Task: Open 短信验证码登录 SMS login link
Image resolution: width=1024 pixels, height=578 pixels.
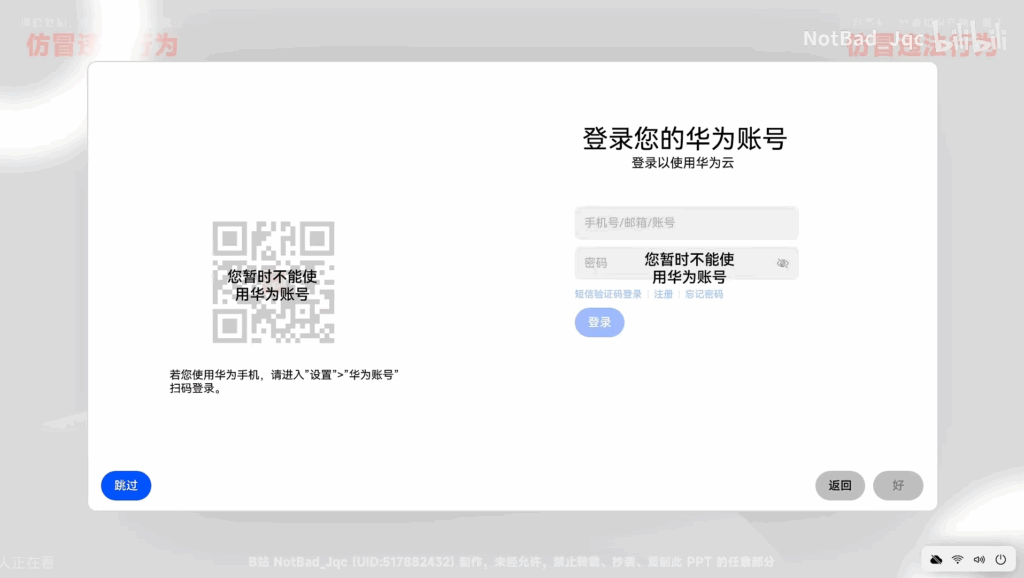Action: click(x=608, y=295)
